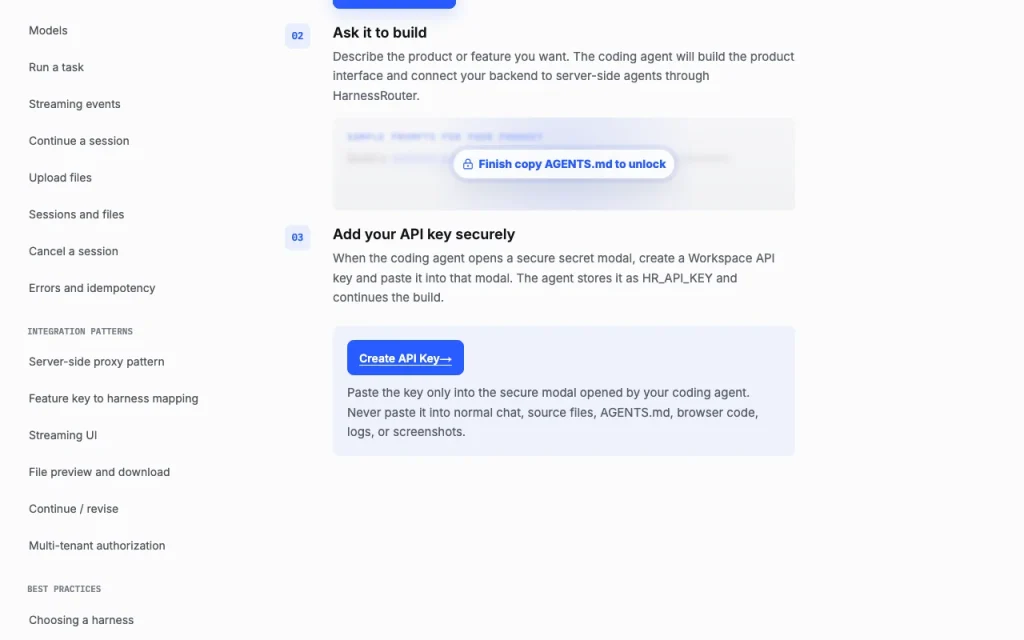The width and height of the screenshot is (1024, 640).
Task: Navigate to Upload files page
Action: click(x=60, y=178)
